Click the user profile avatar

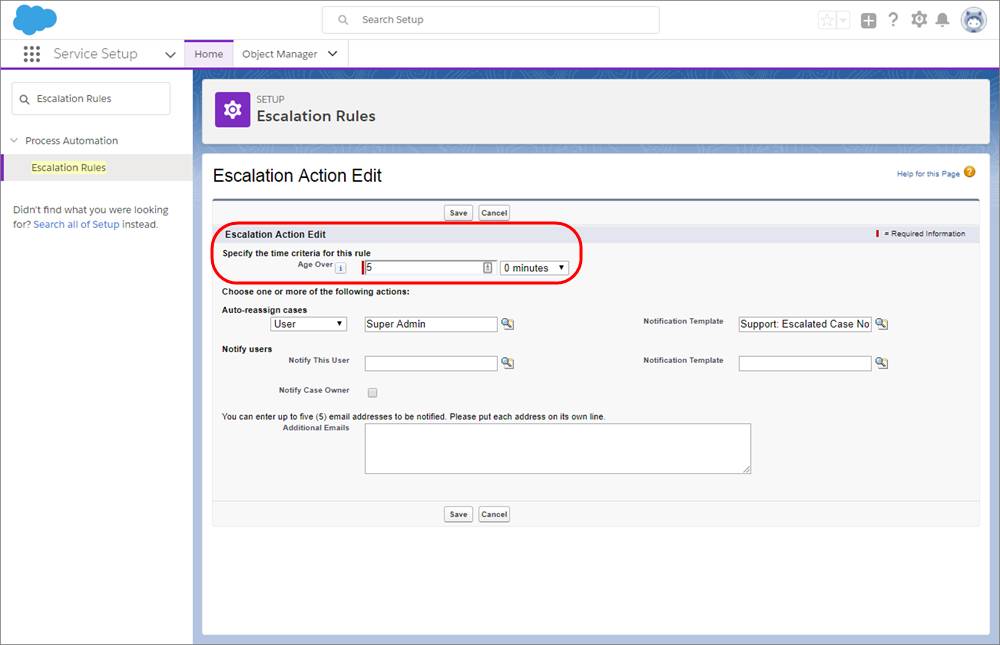974,20
